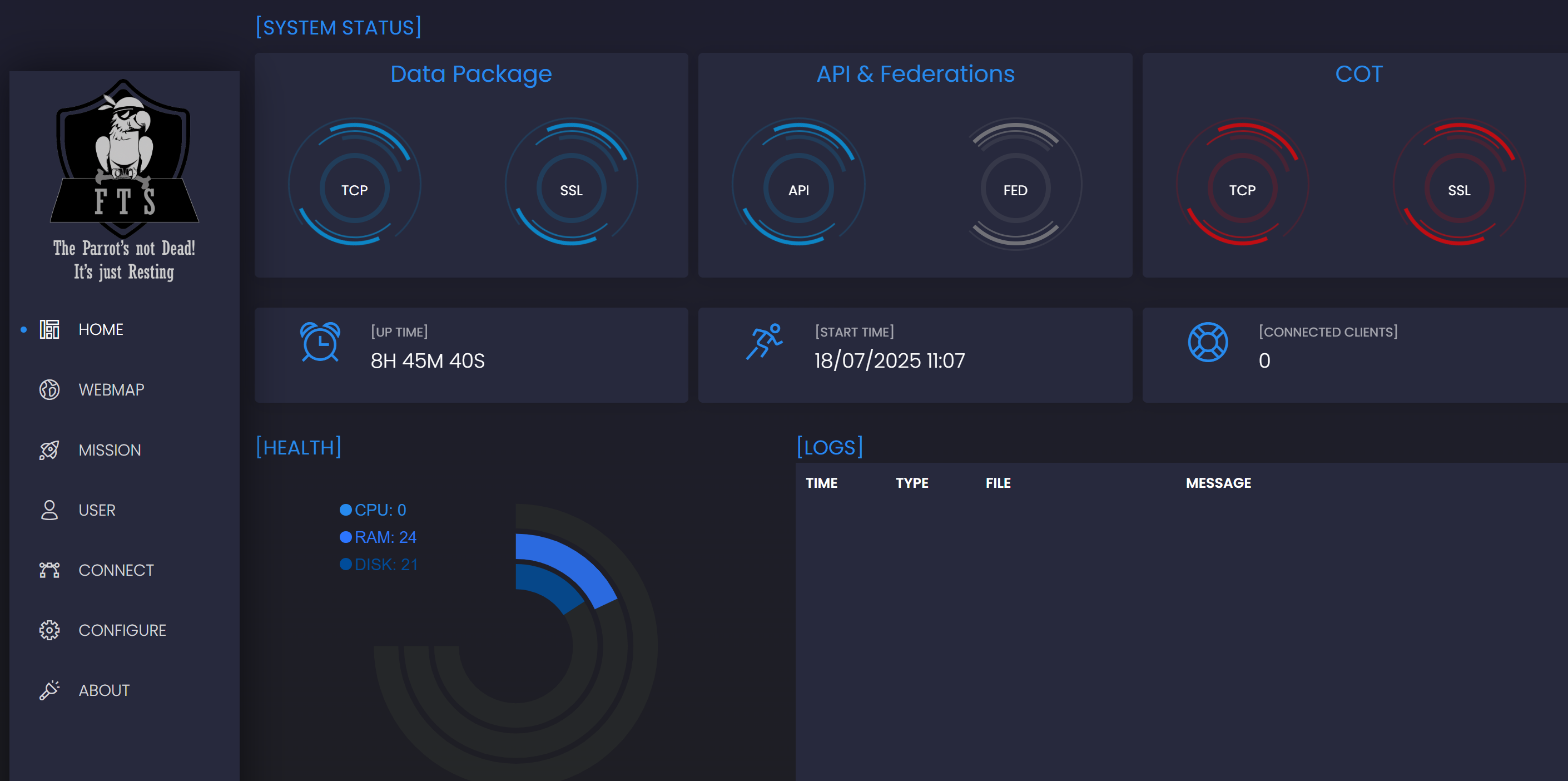Open settings via the CONFIGURE gear icon

pos(49,630)
